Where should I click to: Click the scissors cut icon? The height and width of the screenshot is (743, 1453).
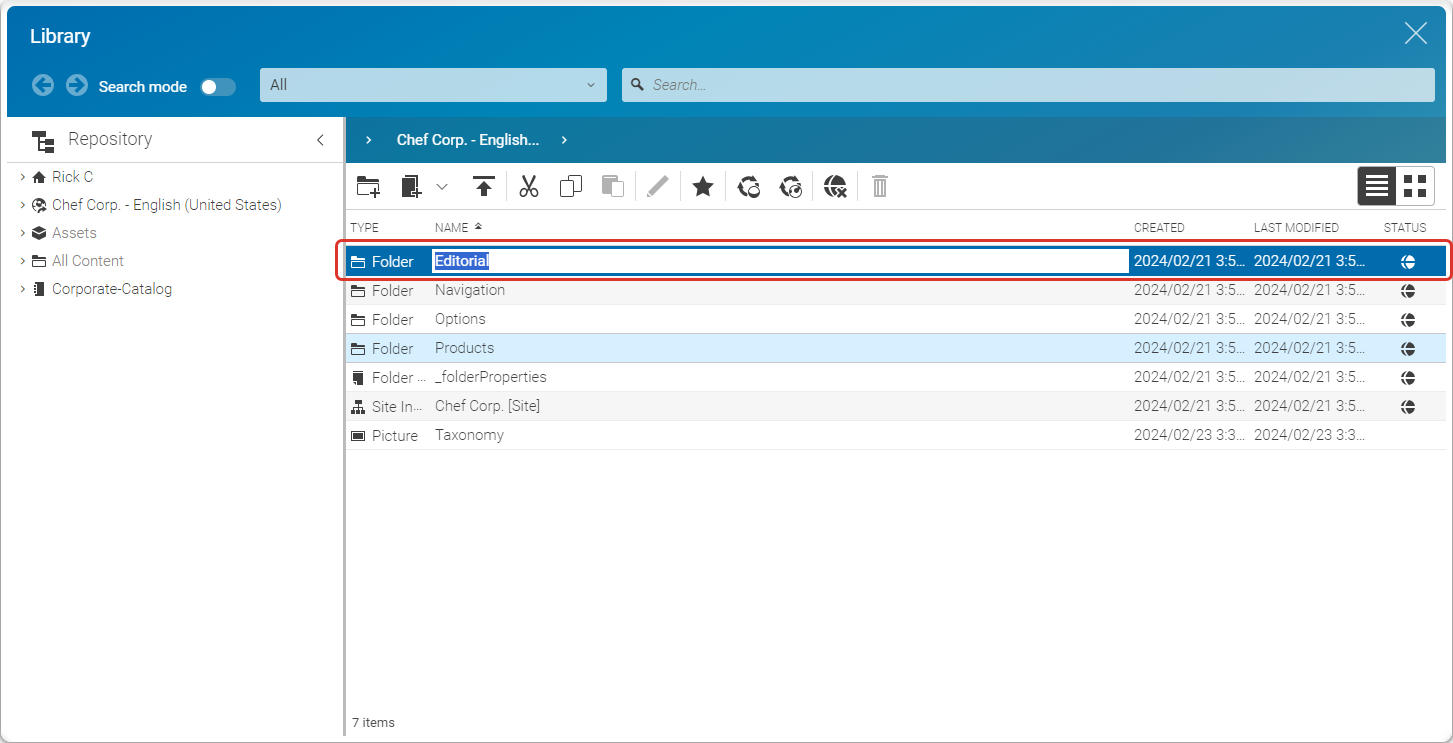[x=529, y=186]
